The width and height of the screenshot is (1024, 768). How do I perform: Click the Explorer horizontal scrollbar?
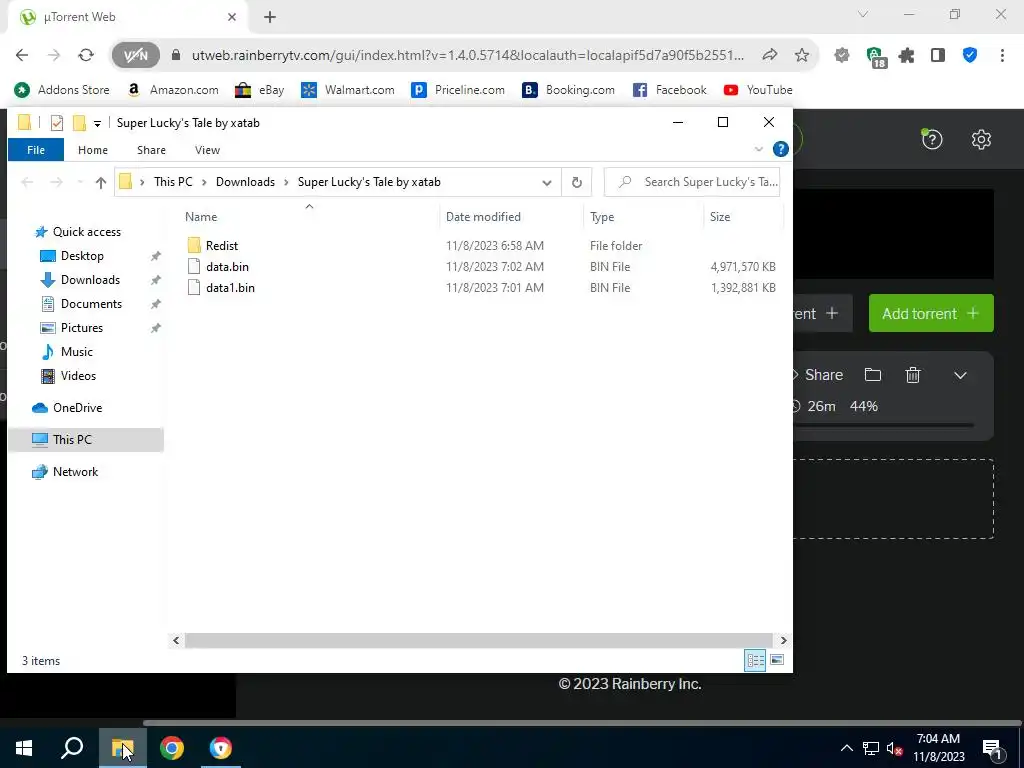click(x=479, y=641)
